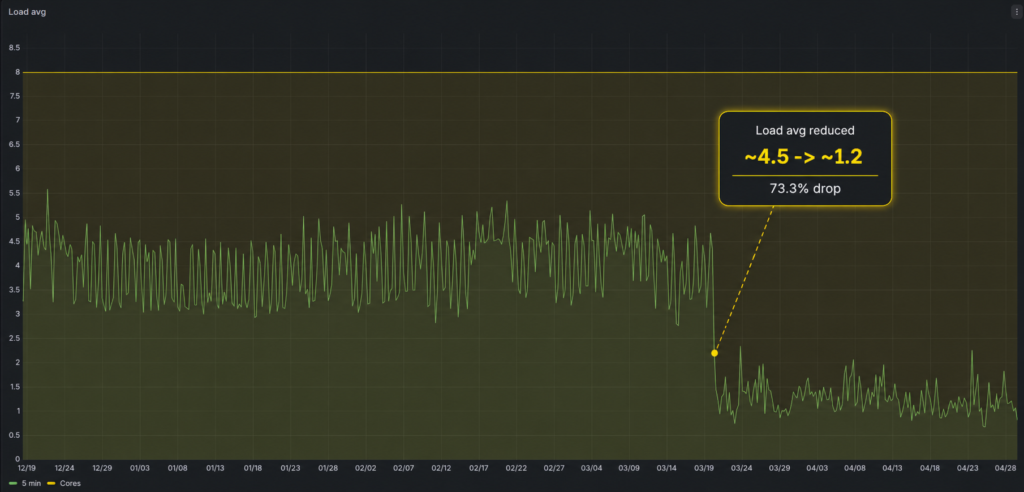The width and height of the screenshot is (1024, 492).
Task: Open the Load avg panel title menu
Action: point(27,12)
